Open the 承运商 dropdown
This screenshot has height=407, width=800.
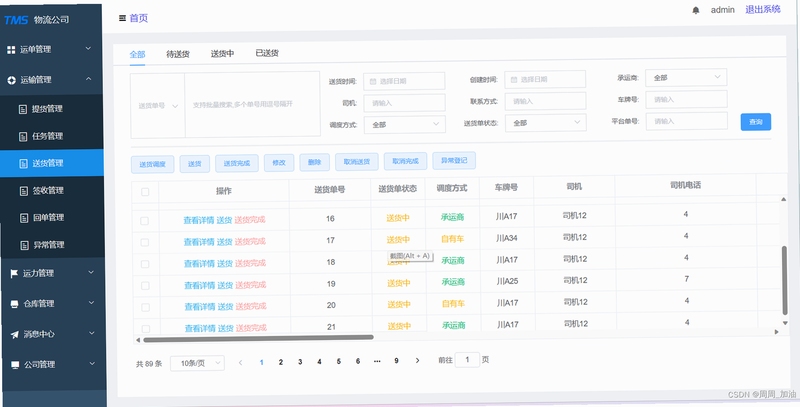tap(686, 78)
